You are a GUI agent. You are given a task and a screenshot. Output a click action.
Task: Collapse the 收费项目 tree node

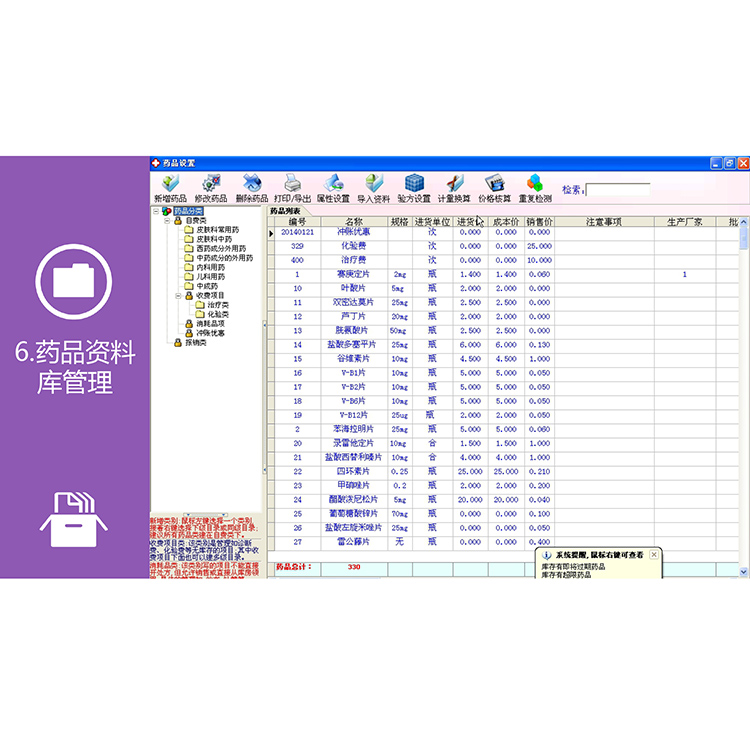pos(178,296)
